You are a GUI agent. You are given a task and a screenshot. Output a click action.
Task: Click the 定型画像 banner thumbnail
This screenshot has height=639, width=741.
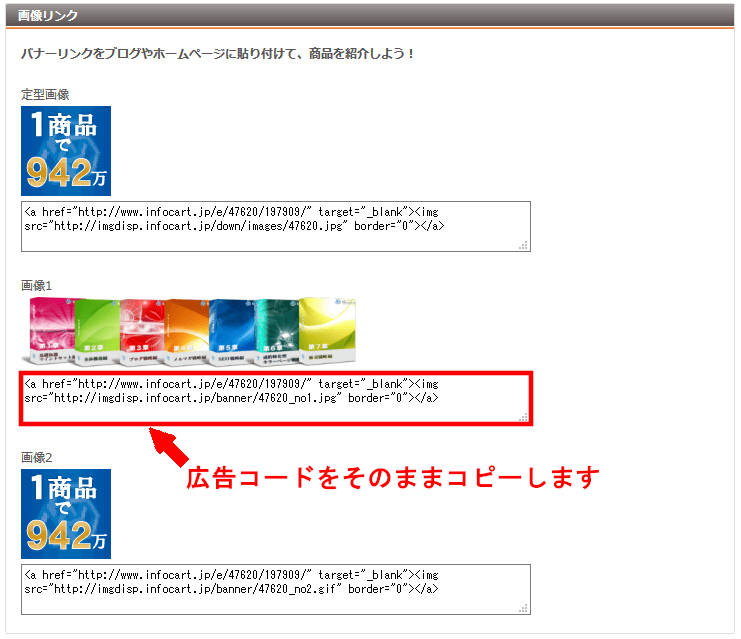pyautogui.click(x=66, y=151)
